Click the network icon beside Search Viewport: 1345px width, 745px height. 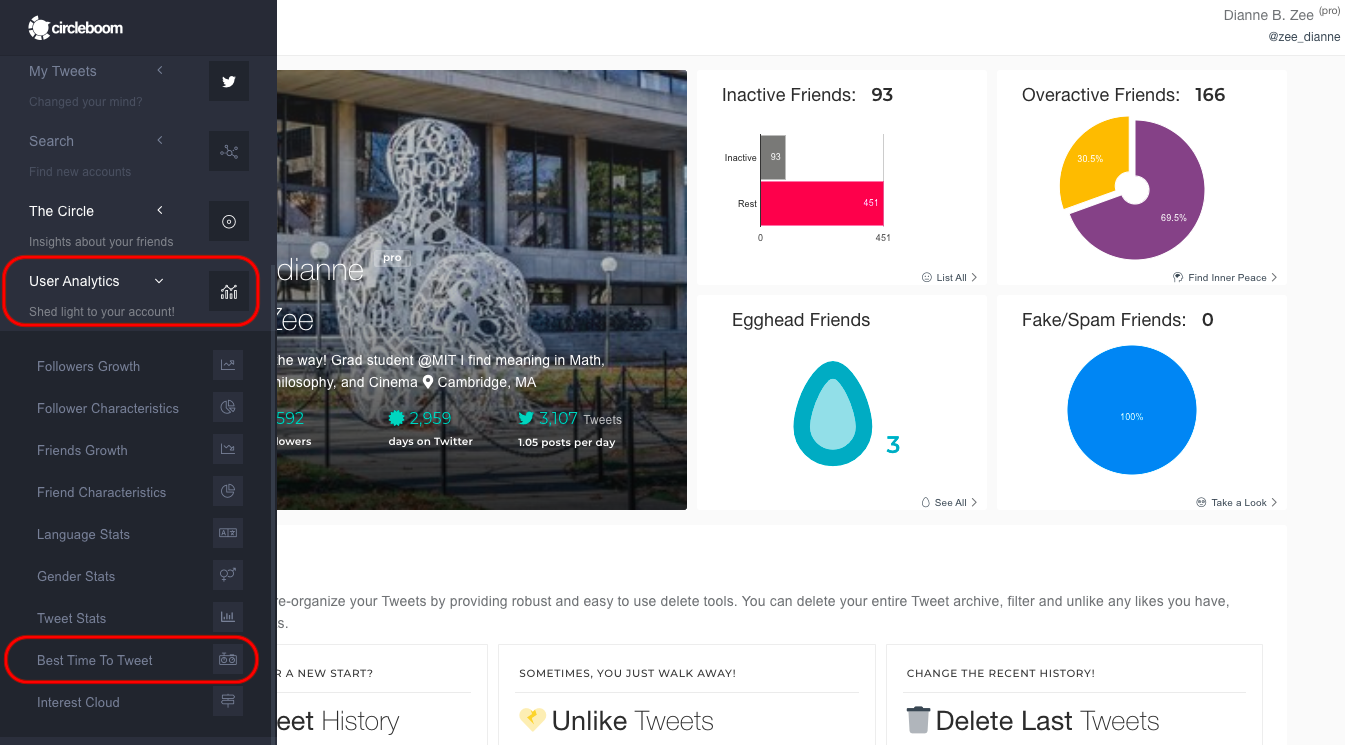(x=229, y=151)
